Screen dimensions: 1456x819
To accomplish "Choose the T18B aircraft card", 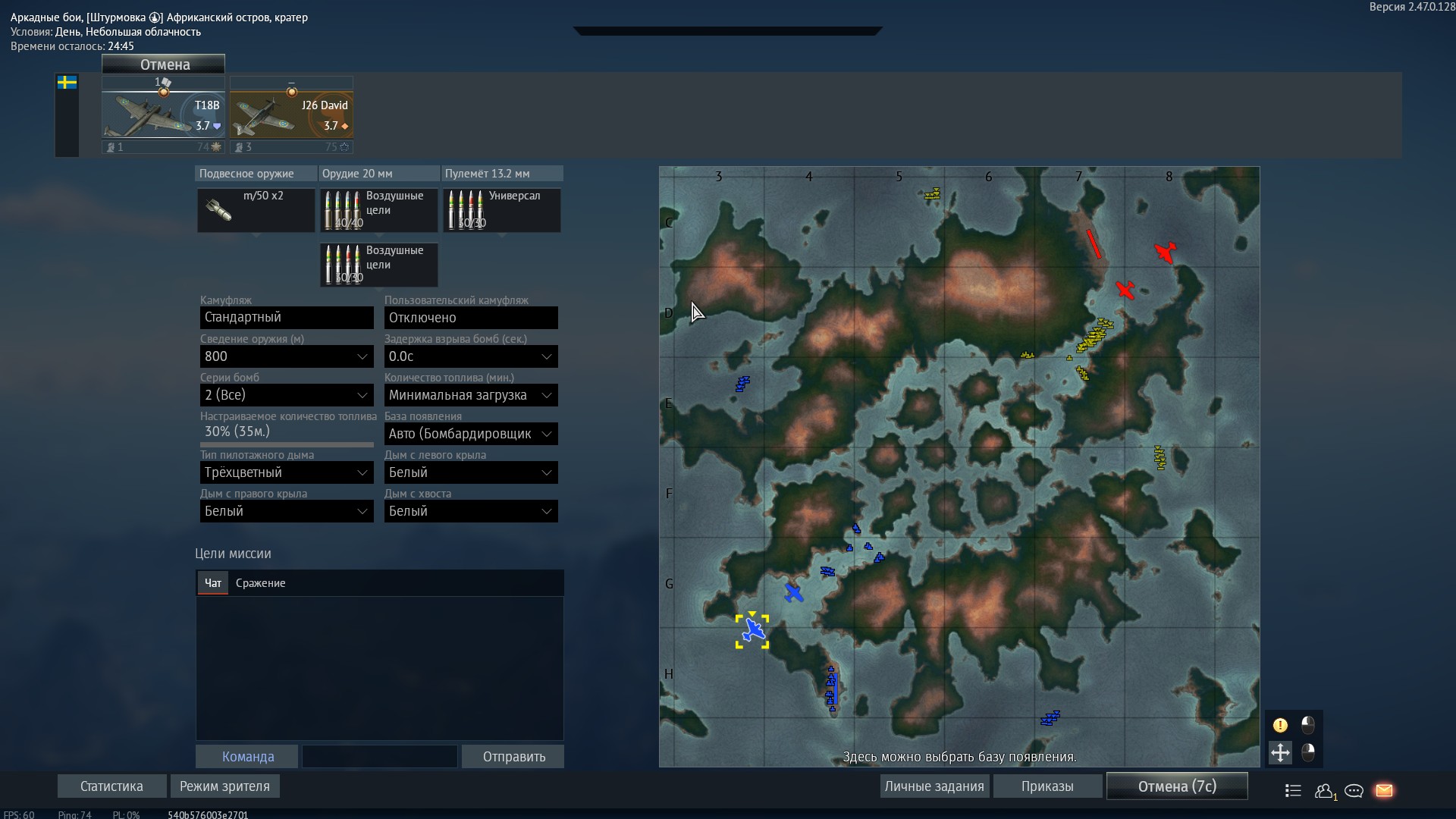I will [x=163, y=115].
